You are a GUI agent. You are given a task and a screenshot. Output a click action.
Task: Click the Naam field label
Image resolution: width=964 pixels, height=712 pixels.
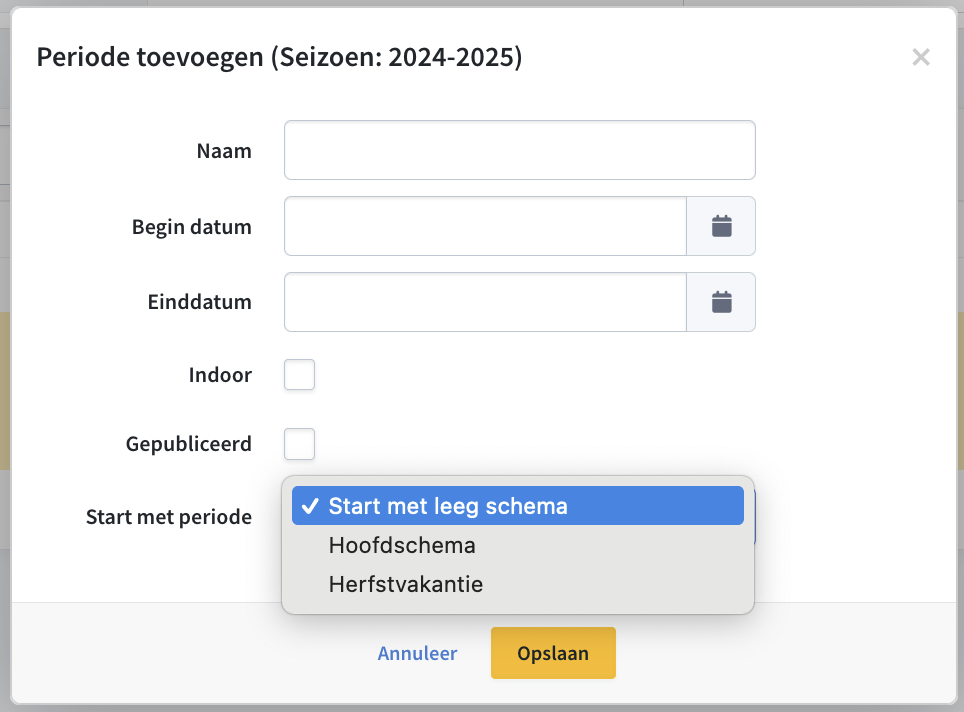[x=224, y=151]
